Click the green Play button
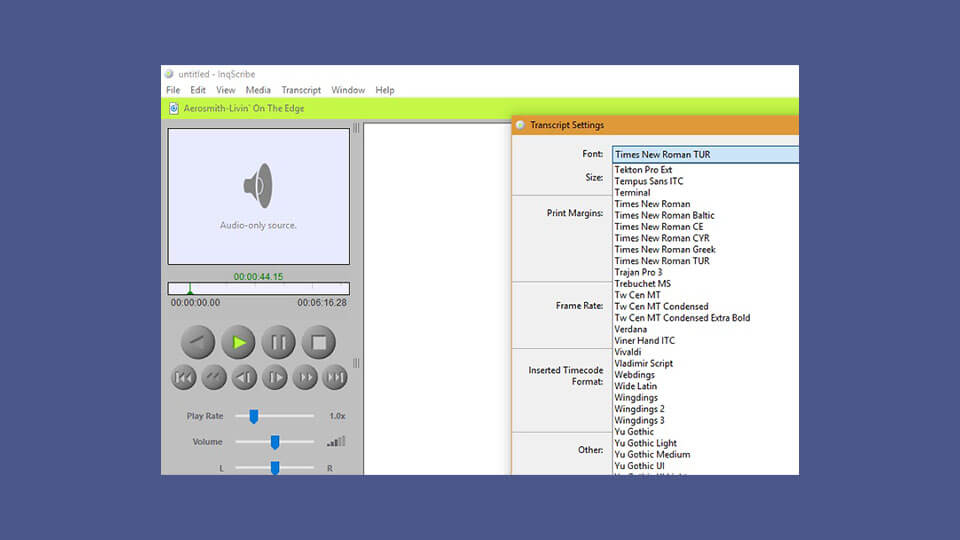960x540 pixels. coord(238,342)
